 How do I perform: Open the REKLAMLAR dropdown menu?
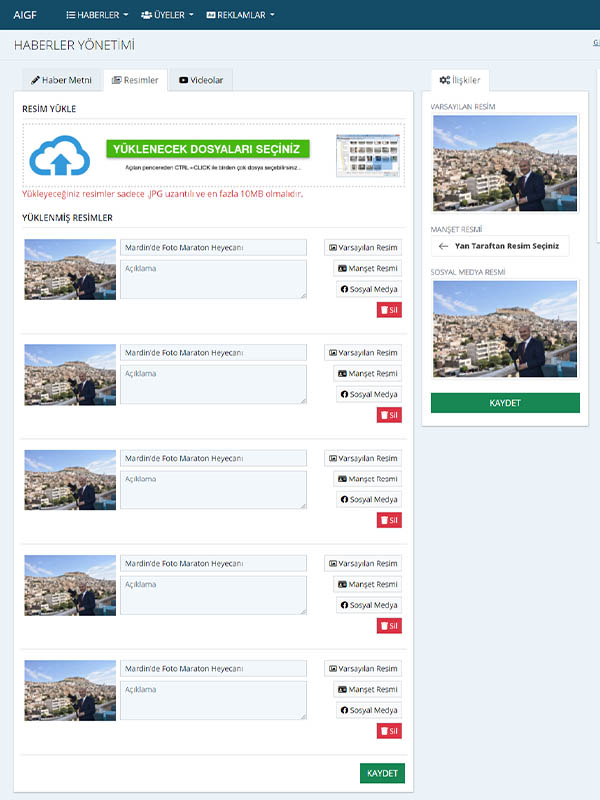[x=240, y=15]
